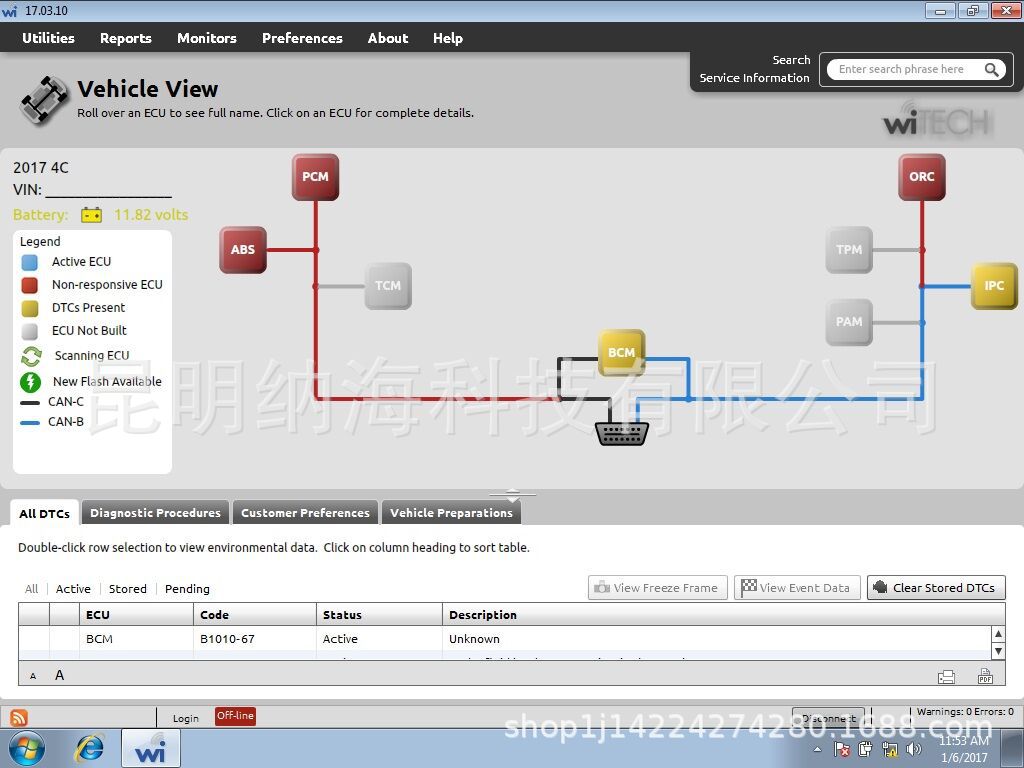The height and width of the screenshot is (768, 1024).
Task: Switch to the All DTCs tab
Action: click(44, 513)
